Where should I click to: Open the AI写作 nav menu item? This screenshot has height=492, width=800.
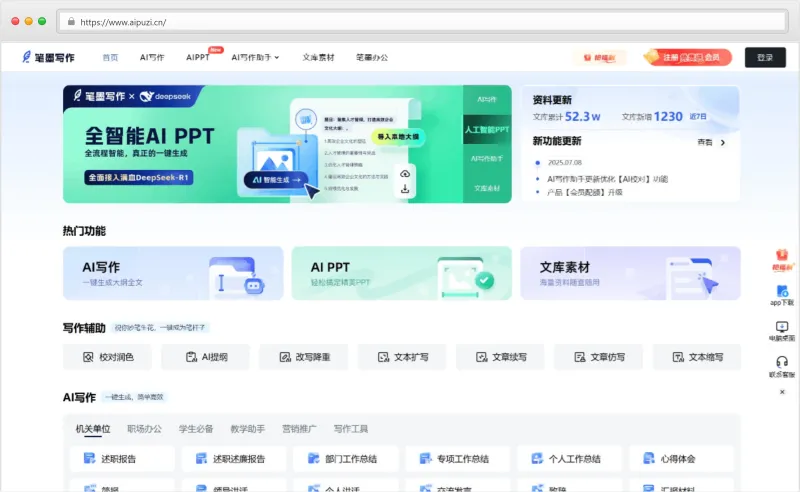pyautogui.click(x=152, y=57)
